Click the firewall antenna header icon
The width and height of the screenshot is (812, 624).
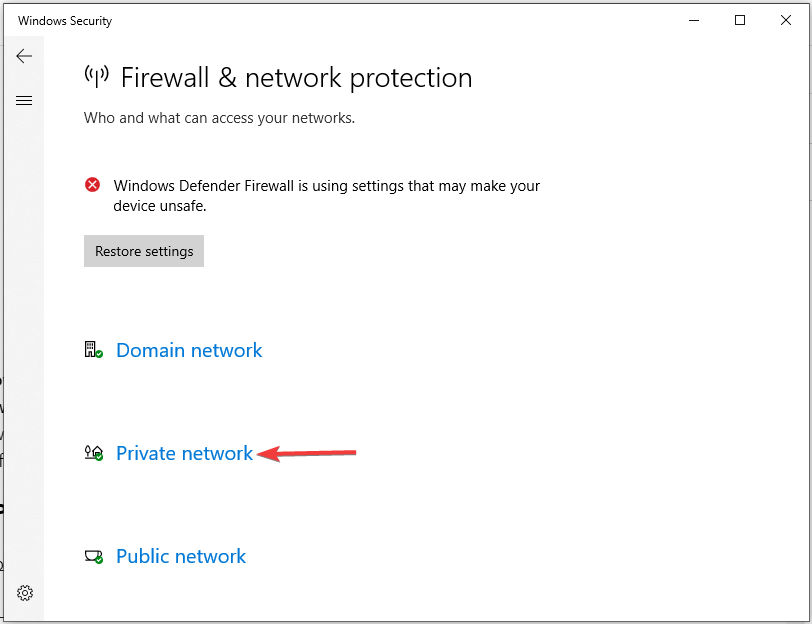[x=97, y=77]
